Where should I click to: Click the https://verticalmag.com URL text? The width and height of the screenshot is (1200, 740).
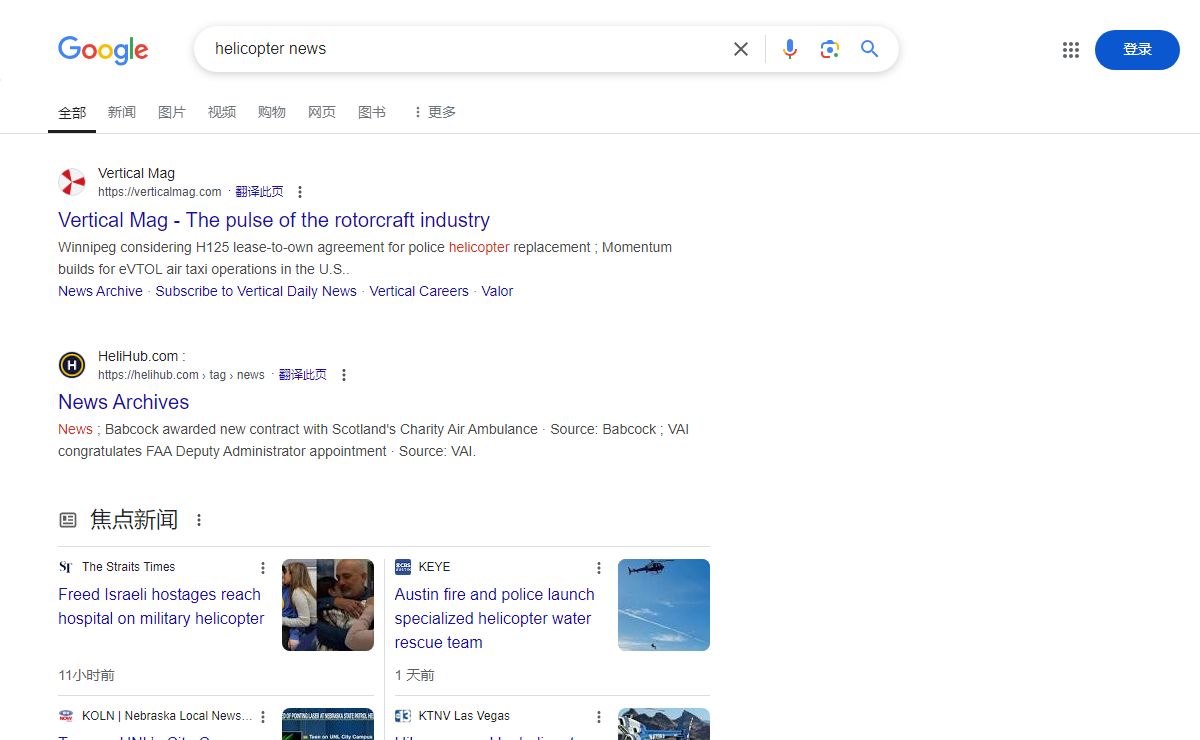160,192
